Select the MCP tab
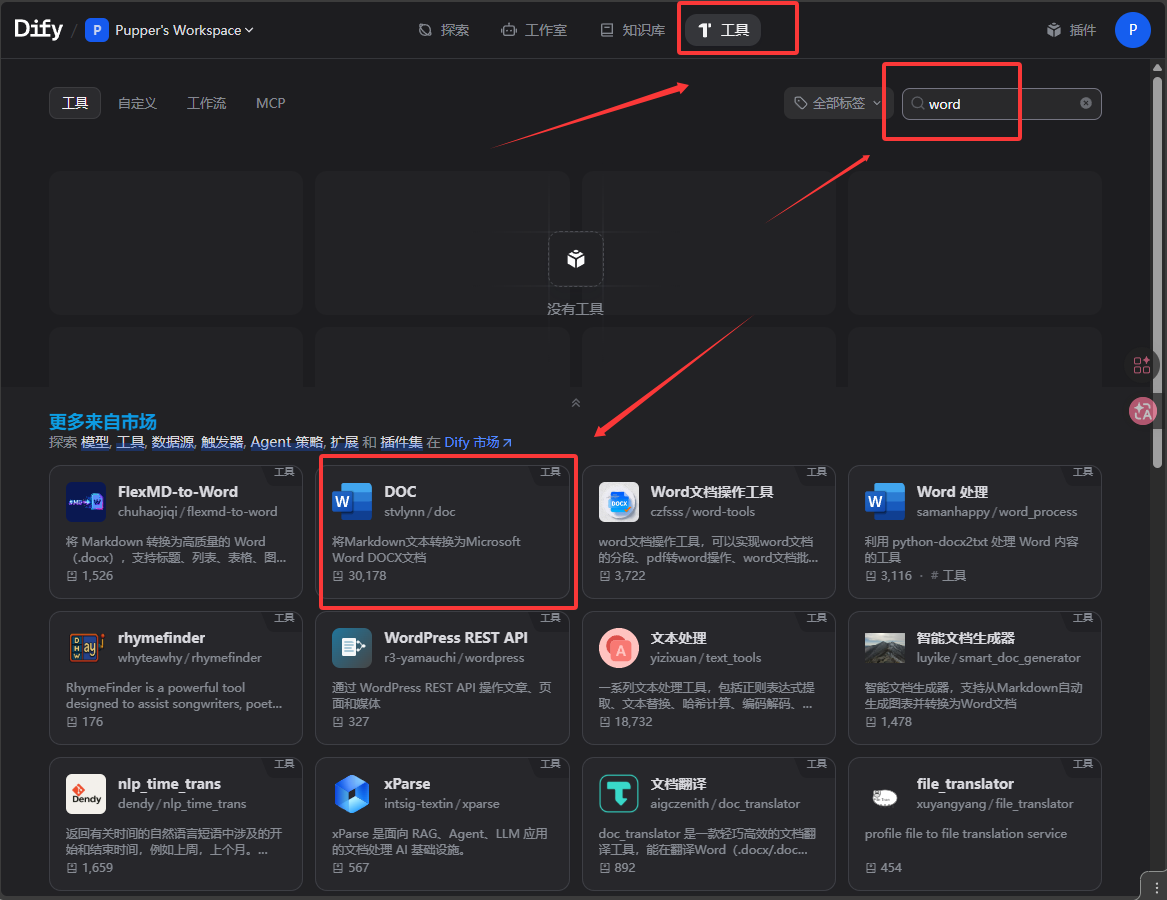Screen dimensions: 1167x900 270,103
